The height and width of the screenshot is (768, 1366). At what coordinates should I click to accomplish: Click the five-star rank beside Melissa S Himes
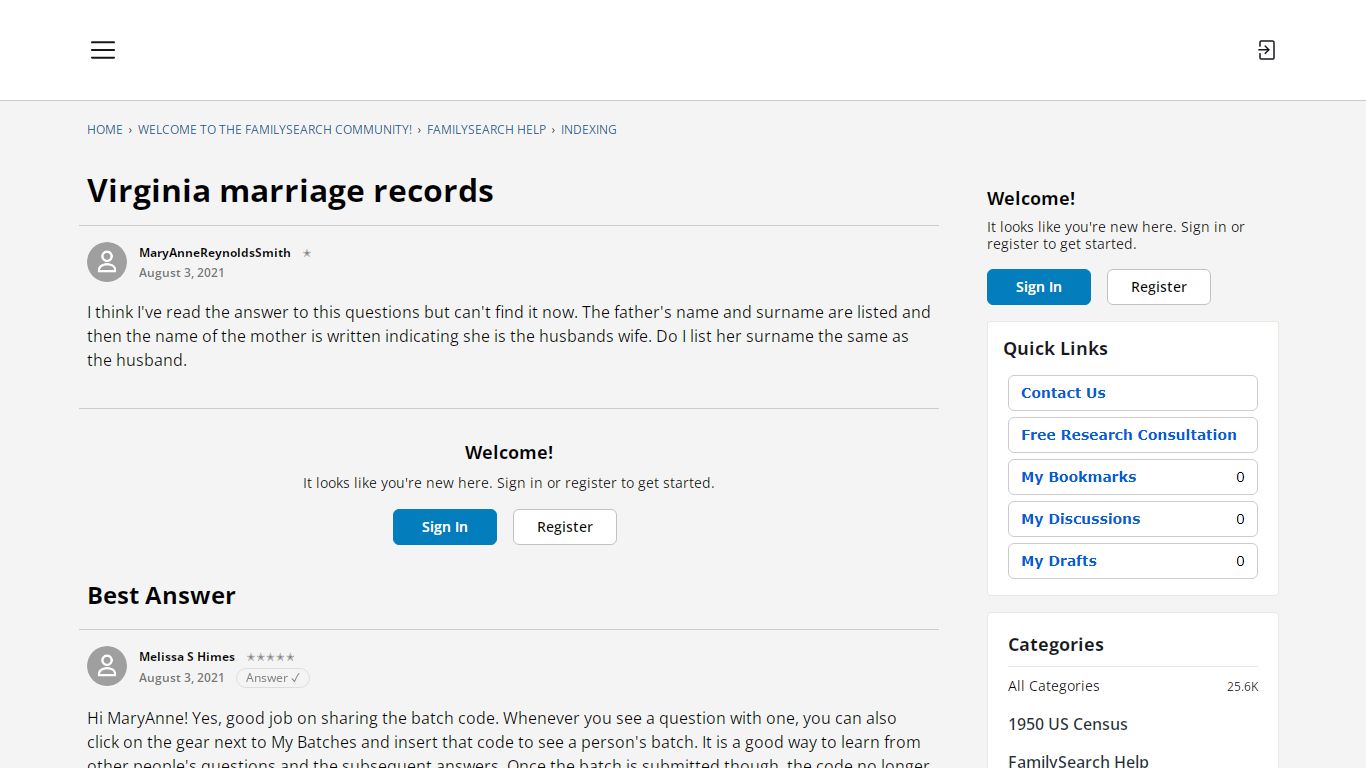tap(270, 657)
